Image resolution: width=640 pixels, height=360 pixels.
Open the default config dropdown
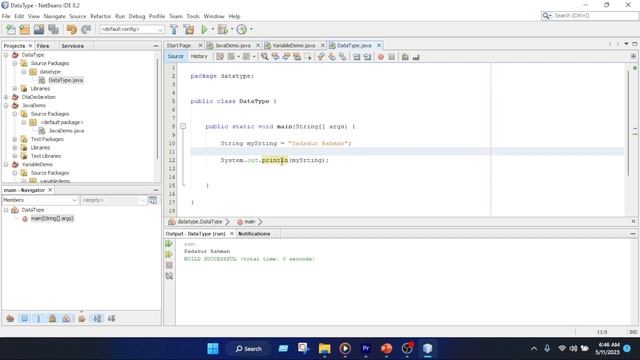tap(132, 29)
